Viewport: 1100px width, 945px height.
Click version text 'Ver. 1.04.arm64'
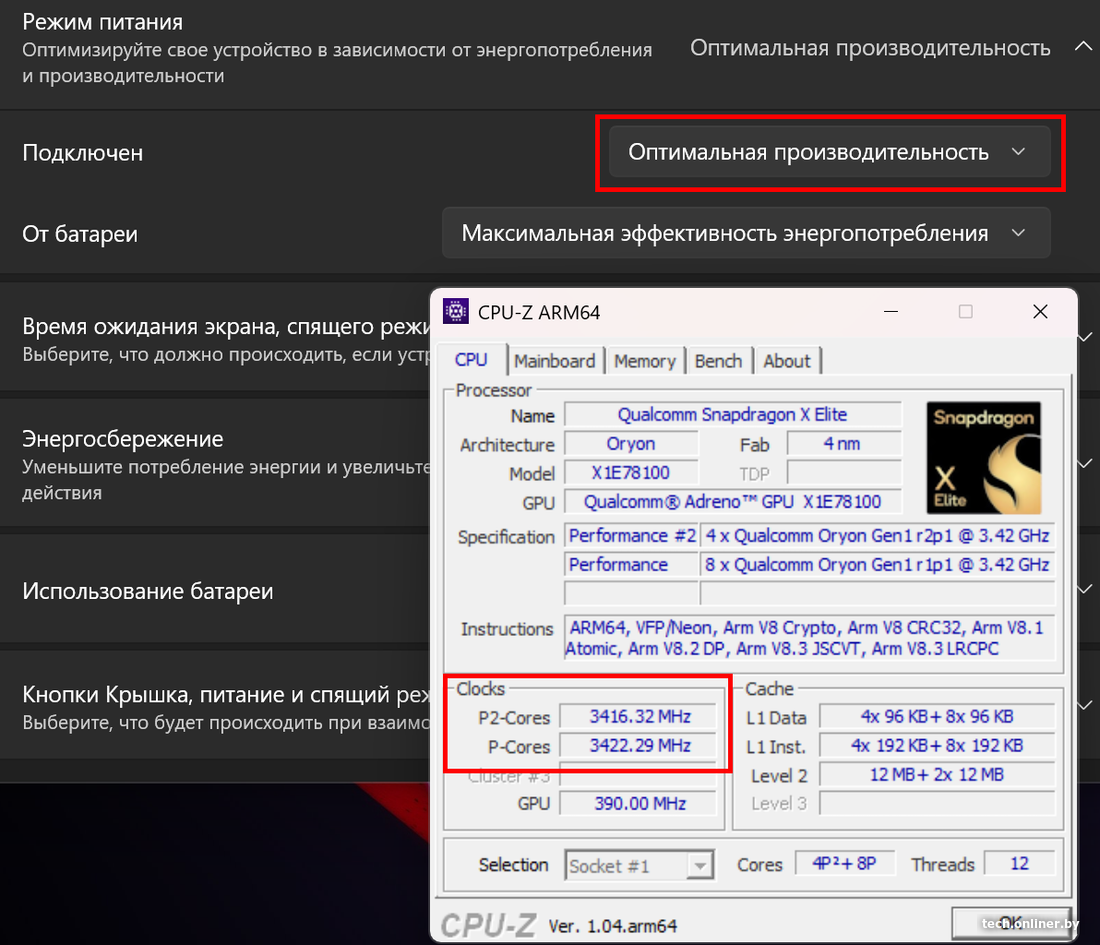pyautogui.click(x=612, y=926)
